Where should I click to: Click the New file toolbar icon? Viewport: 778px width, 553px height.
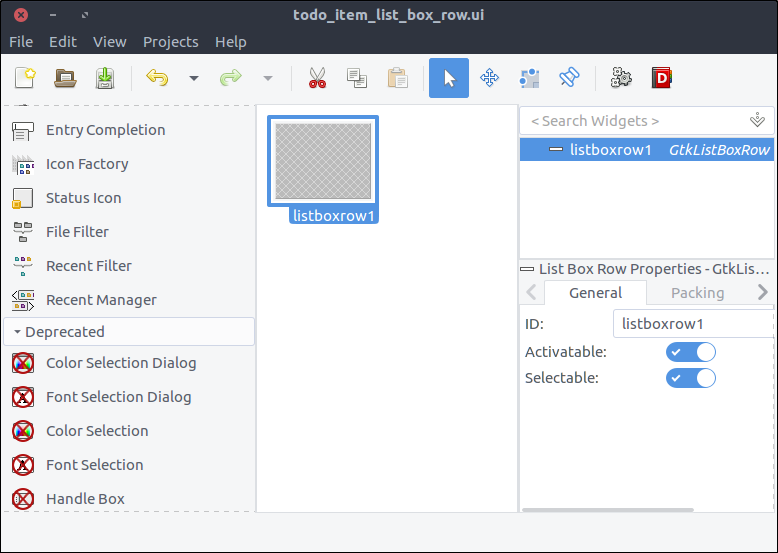point(25,78)
